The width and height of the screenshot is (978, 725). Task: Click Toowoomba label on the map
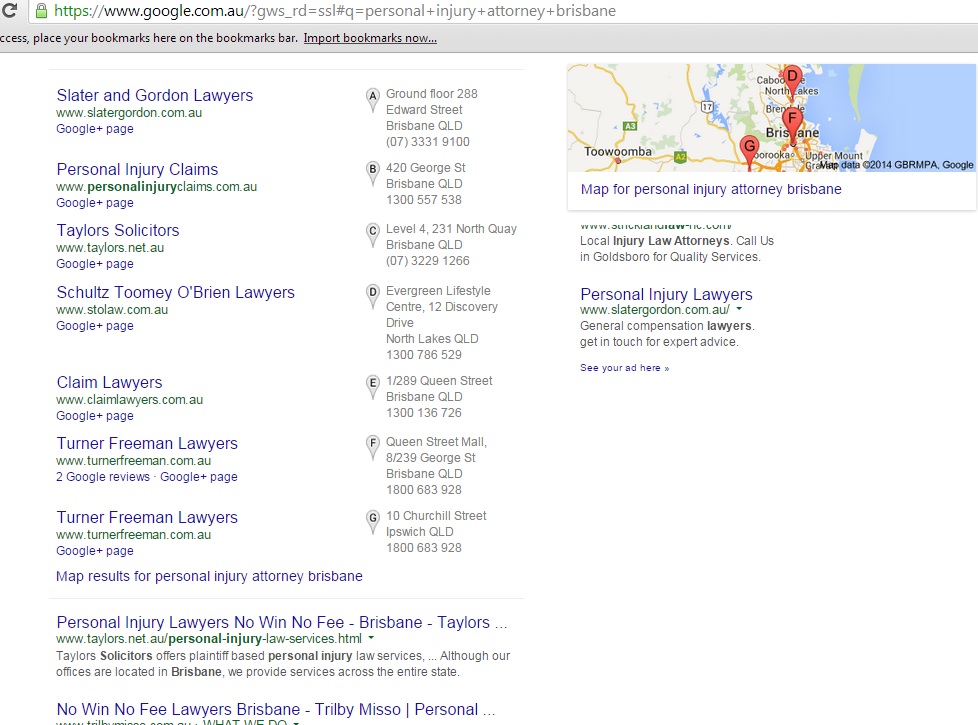(617, 152)
